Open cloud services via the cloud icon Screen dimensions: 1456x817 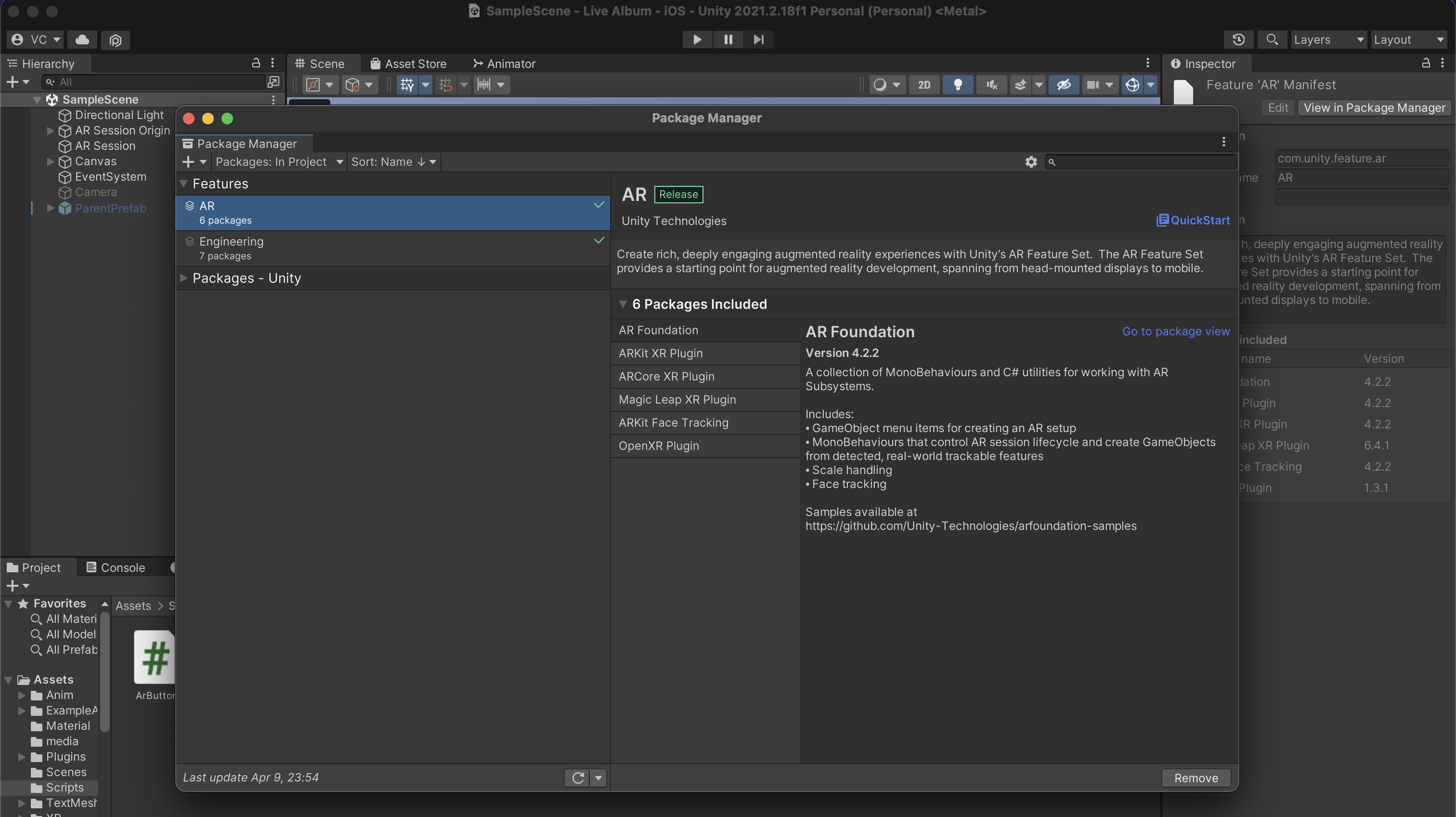coord(82,40)
